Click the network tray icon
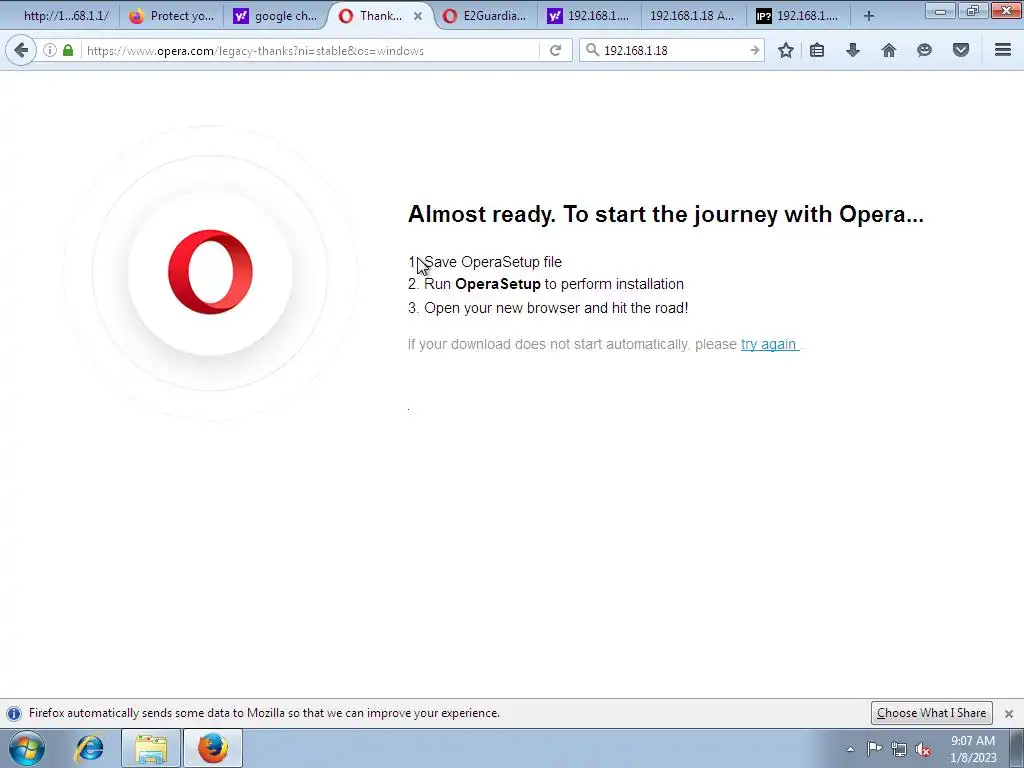 tap(899, 749)
